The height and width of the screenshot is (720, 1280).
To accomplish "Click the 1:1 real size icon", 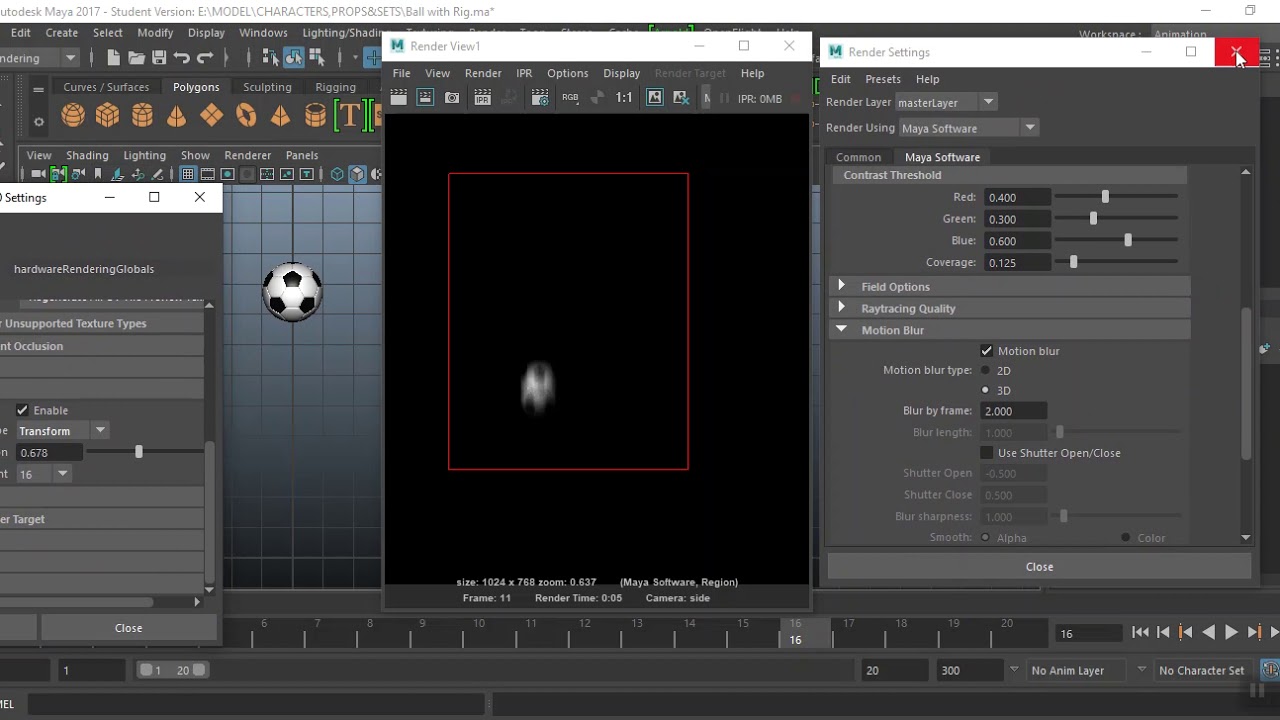I will [x=624, y=97].
